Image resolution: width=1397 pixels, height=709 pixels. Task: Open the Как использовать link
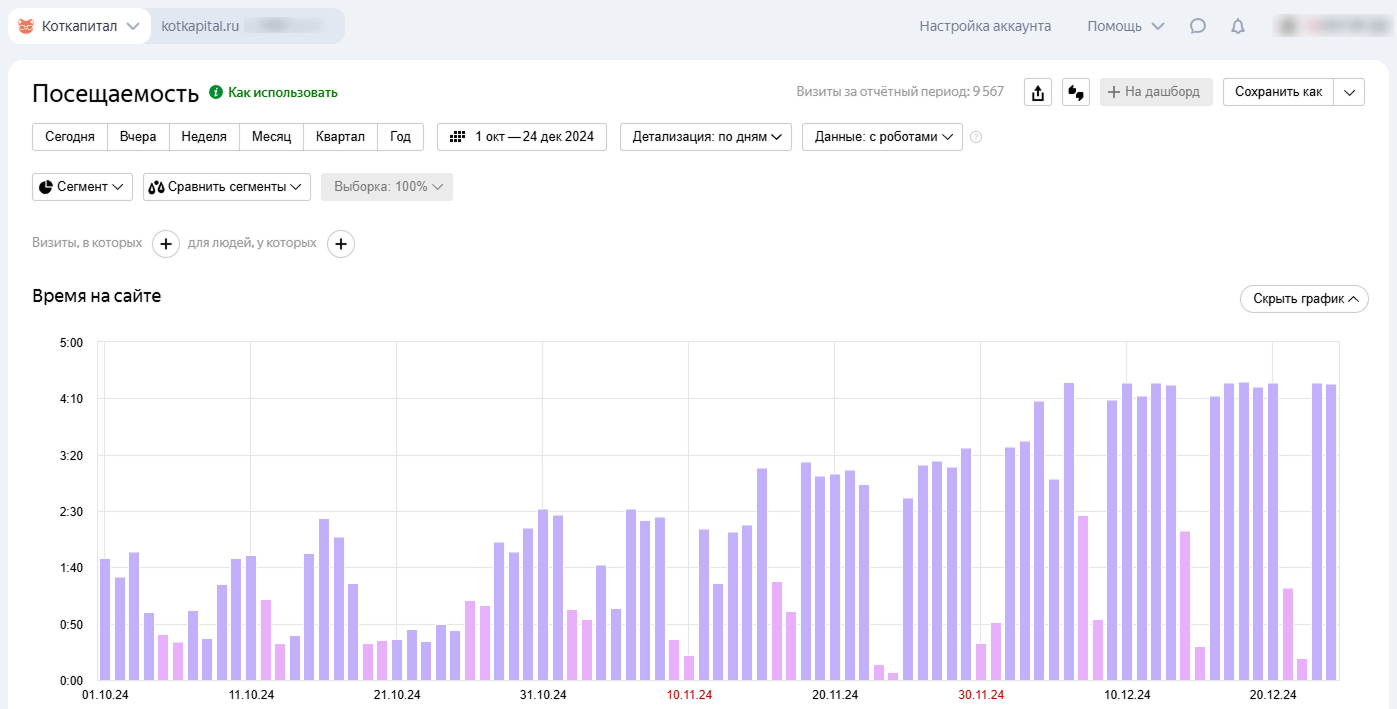(282, 92)
